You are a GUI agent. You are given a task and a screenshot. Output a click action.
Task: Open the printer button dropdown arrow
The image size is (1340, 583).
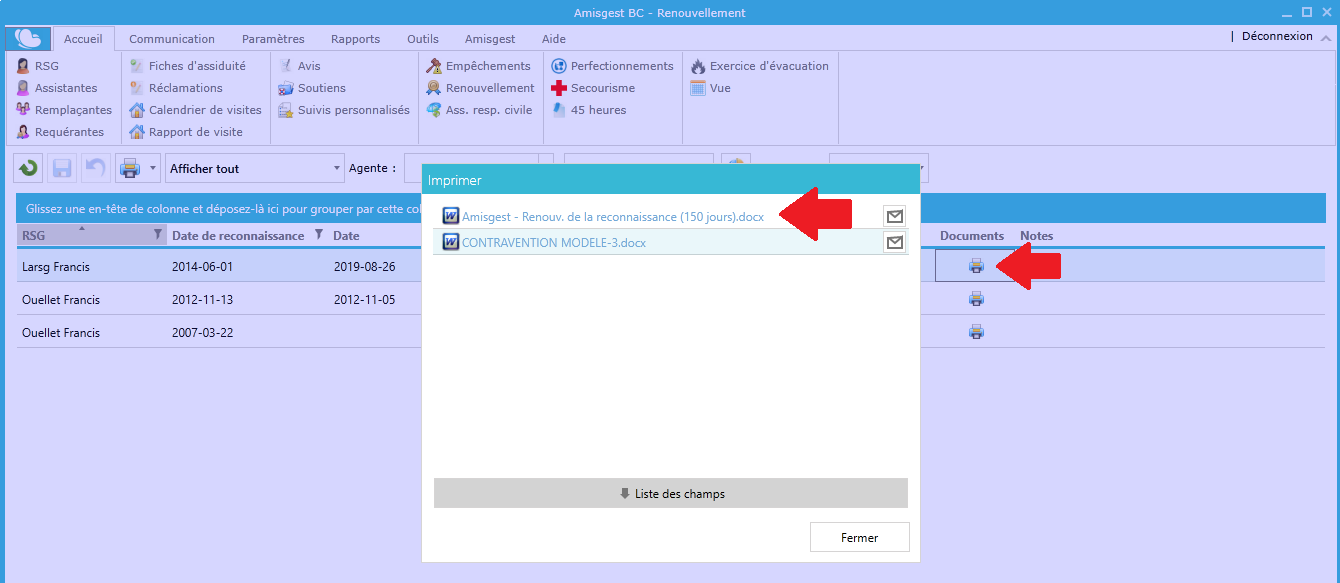153,168
